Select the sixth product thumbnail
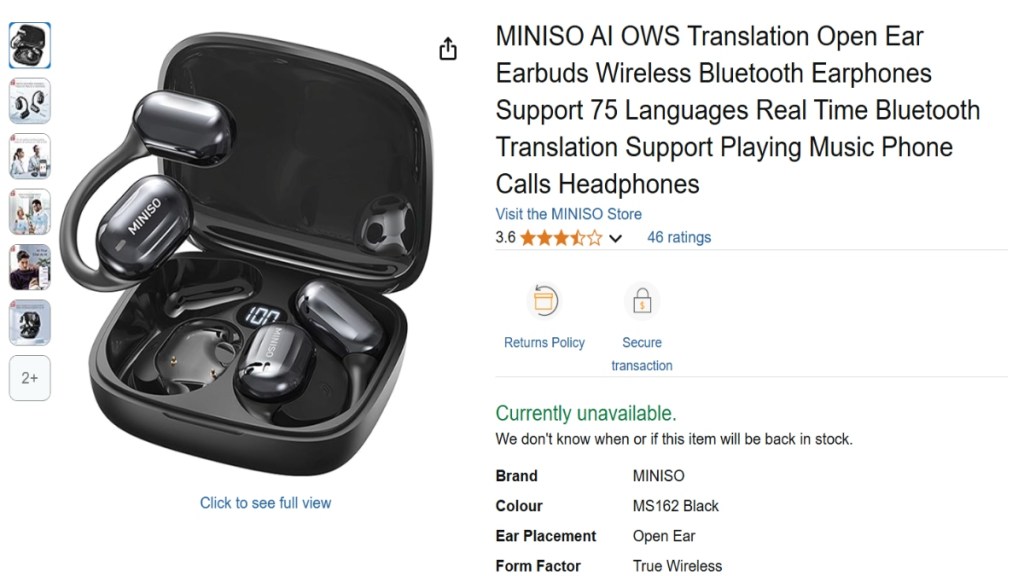The height and width of the screenshot is (576, 1024). coord(29,323)
